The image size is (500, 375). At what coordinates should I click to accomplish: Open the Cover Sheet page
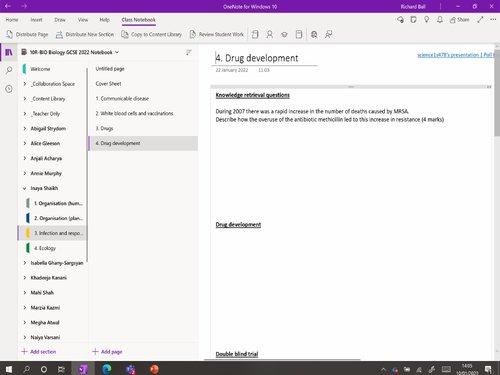[143, 84]
